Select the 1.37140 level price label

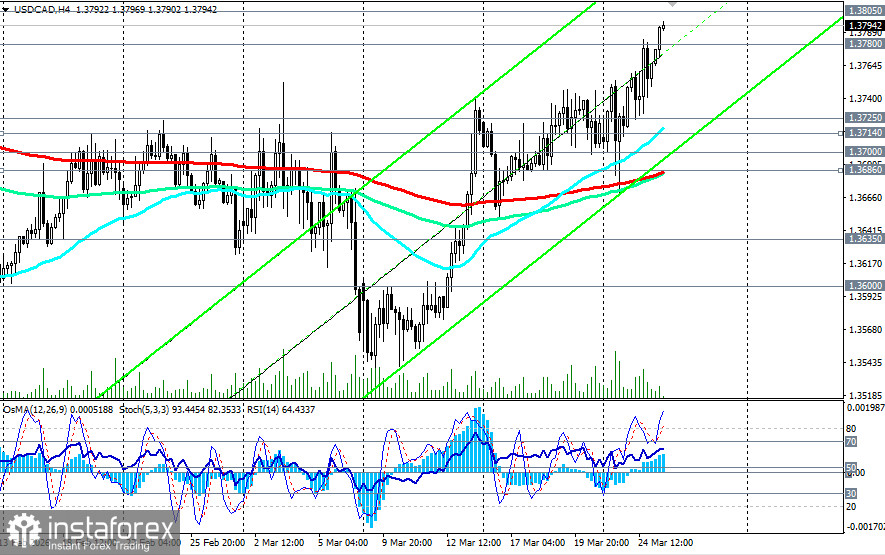(865, 133)
